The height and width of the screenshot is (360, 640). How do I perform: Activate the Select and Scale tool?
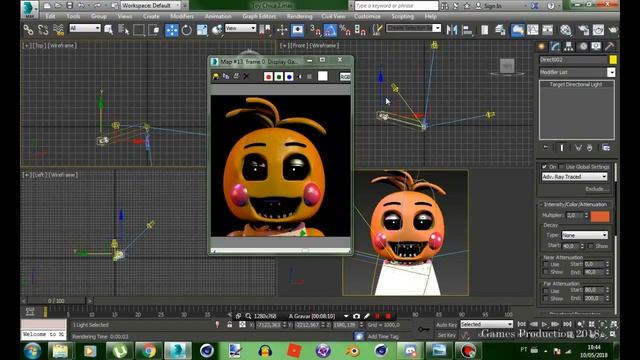202,30
